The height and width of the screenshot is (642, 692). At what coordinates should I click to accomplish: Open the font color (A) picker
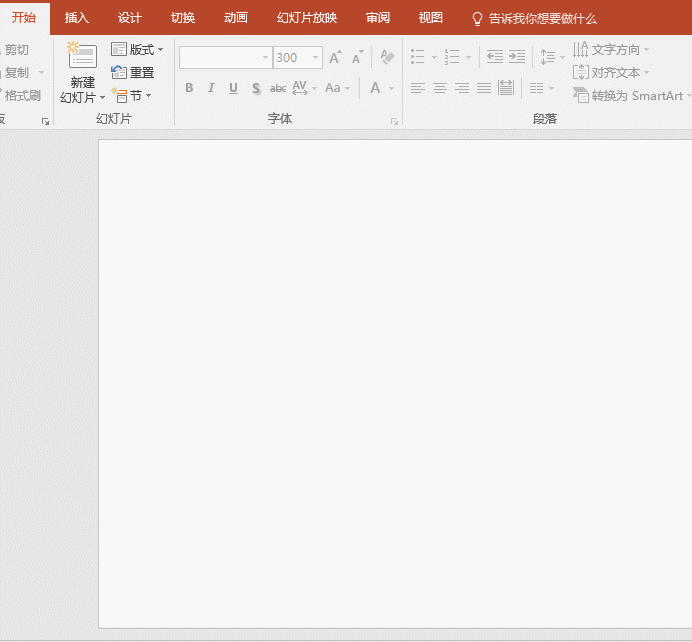point(376,88)
